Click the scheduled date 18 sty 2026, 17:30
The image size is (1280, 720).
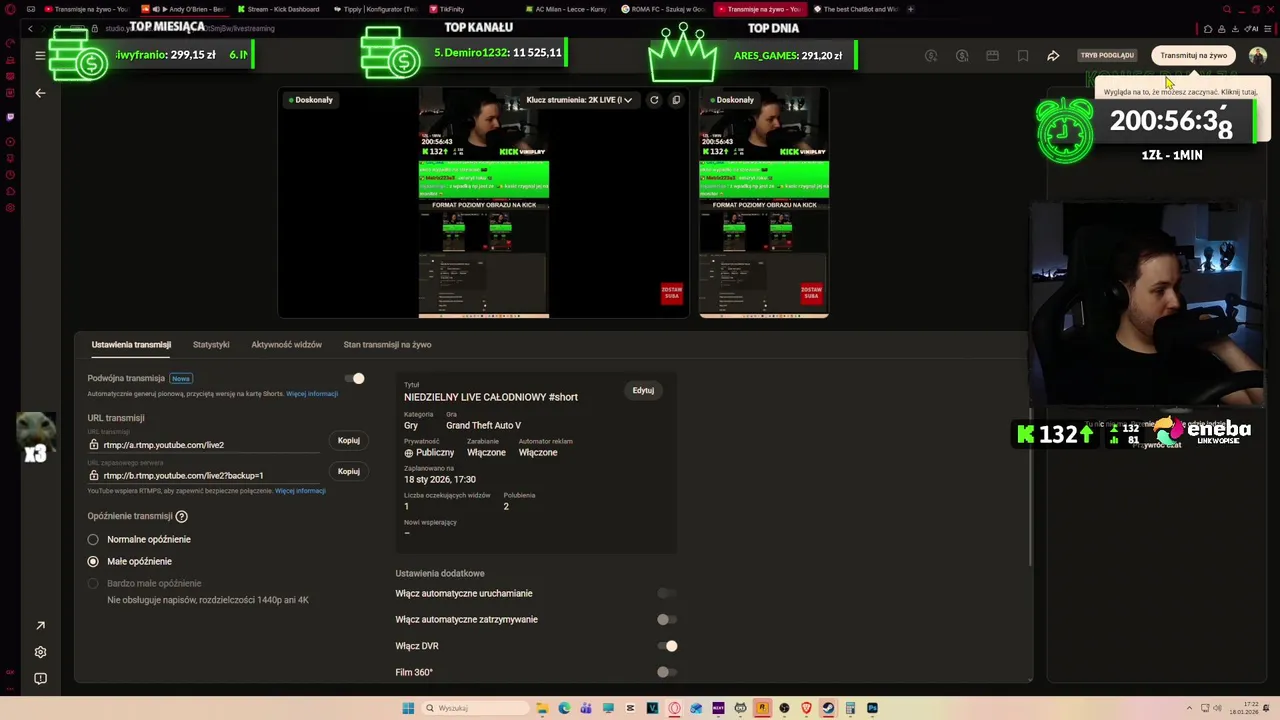click(x=440, y=479)
